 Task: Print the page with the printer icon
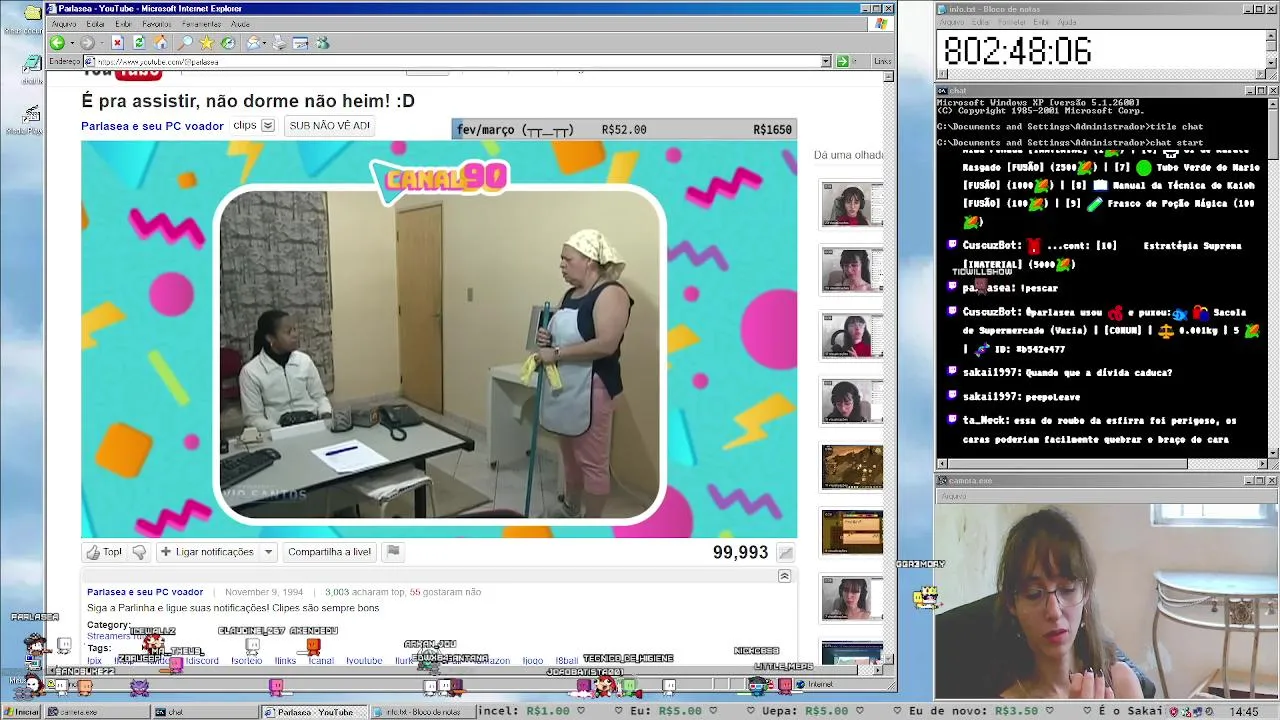[x=279, y=43]
